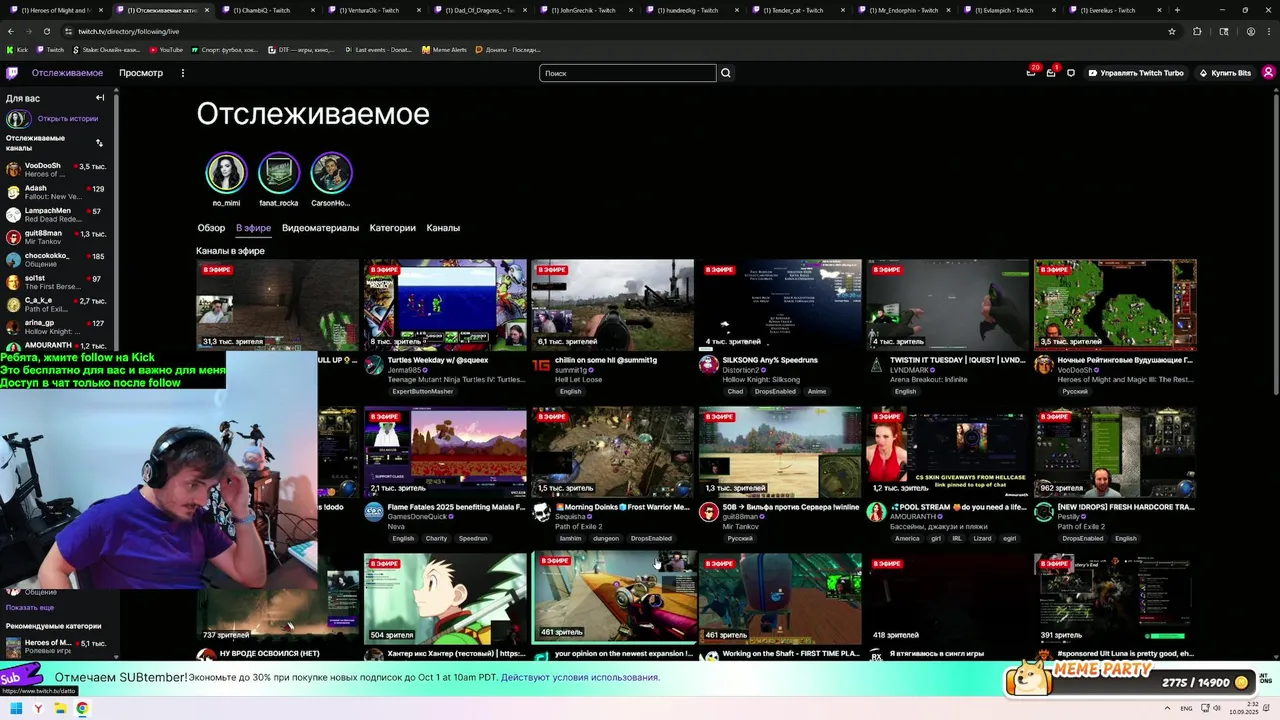The width and height of the screenshot is (1280, 720).
Task: Click Отслеживаемое in top navigation
Action: (x=67, y=73)
